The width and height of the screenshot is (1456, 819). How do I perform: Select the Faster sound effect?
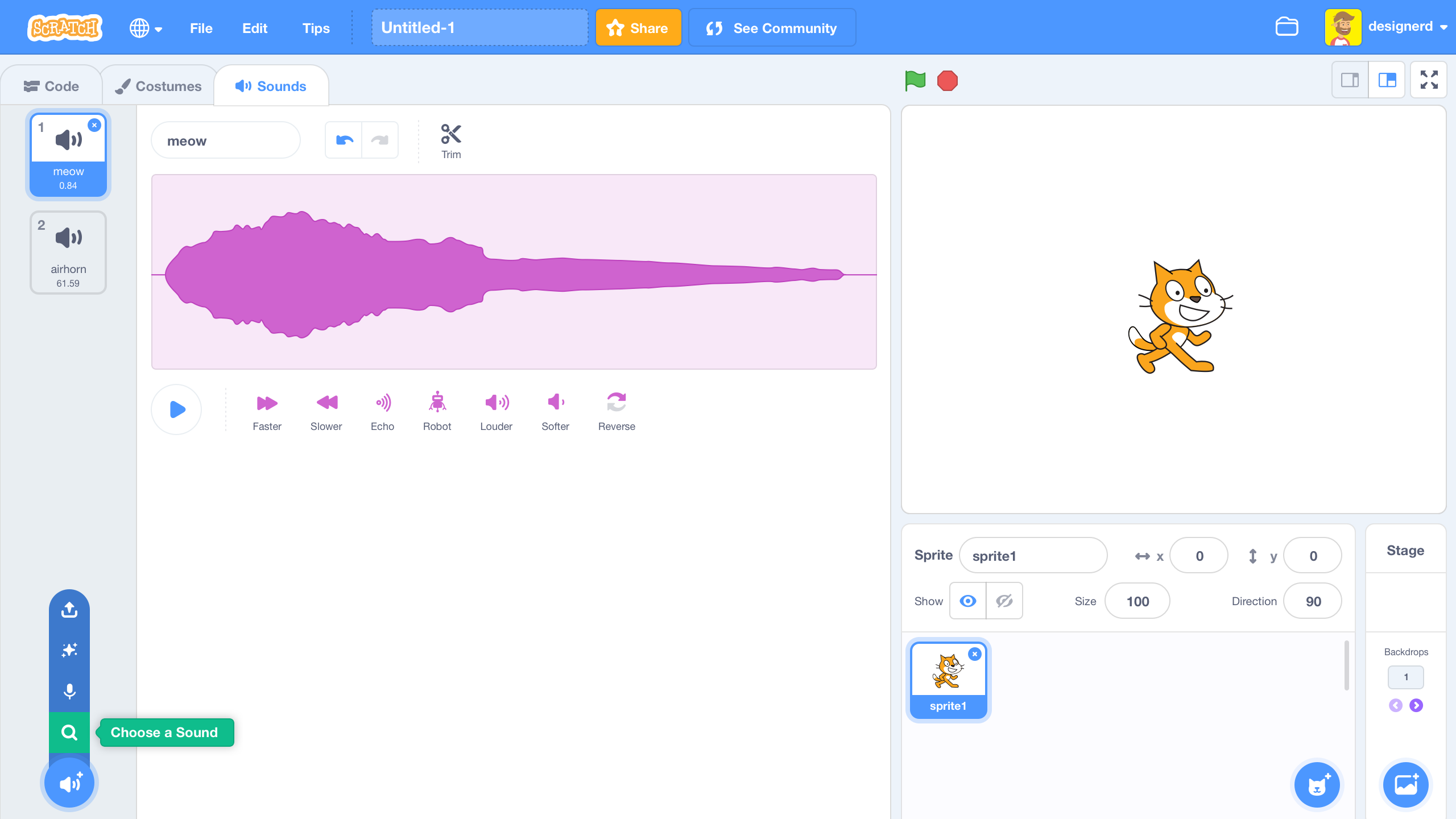pos(266,409)
